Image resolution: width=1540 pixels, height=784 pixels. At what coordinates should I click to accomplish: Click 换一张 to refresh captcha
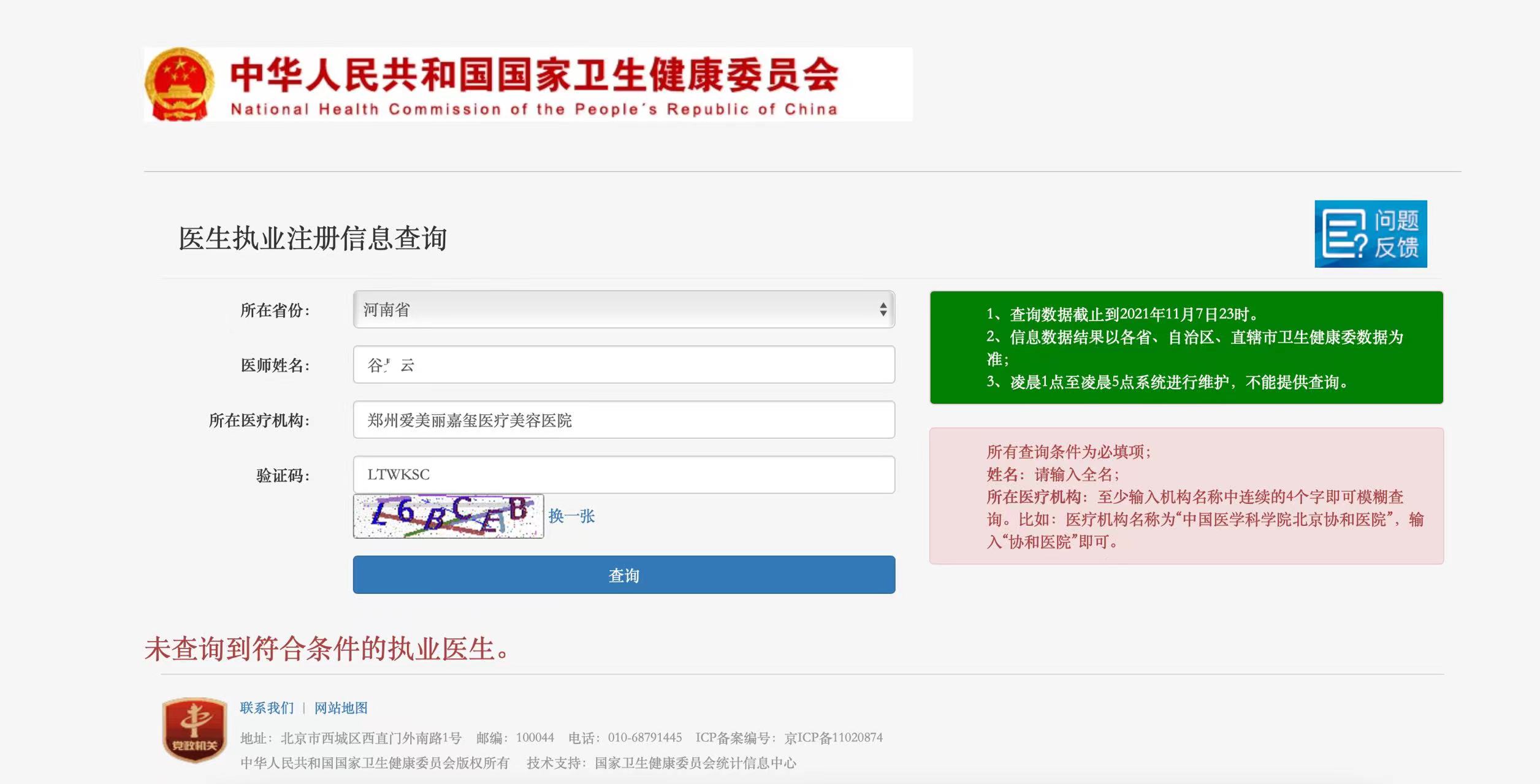point(571,516)
